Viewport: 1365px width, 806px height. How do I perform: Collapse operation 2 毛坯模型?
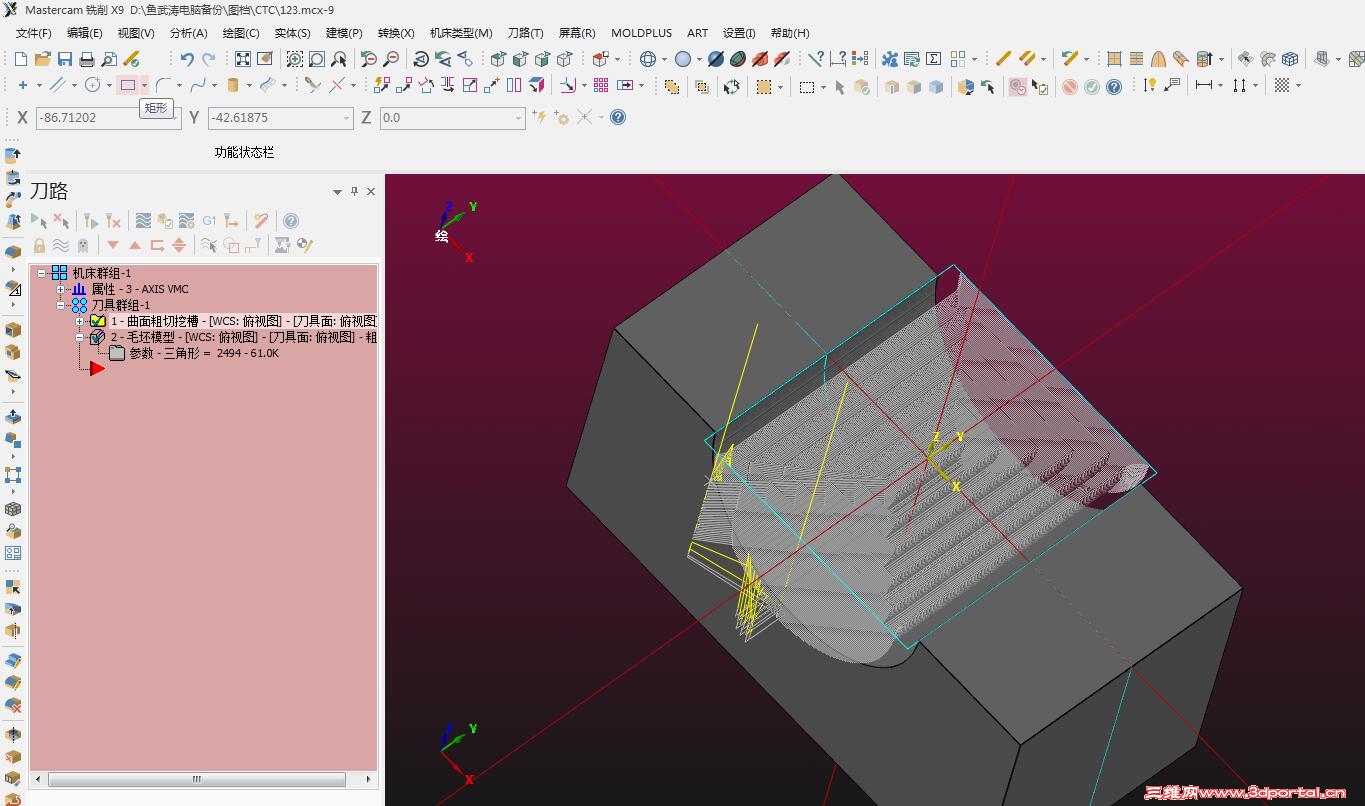click(x=80, y=337)
